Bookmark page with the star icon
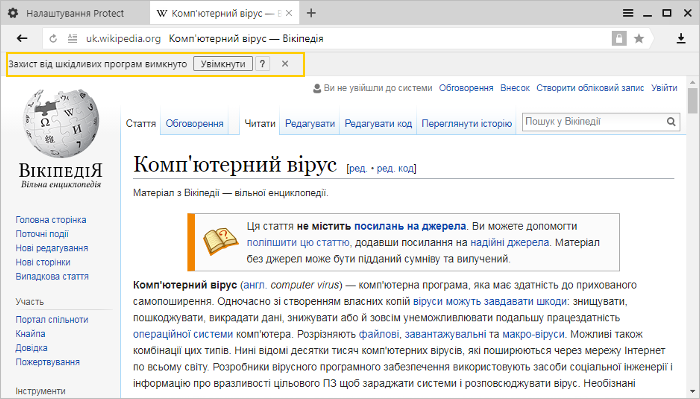 [x=639, y=39]
